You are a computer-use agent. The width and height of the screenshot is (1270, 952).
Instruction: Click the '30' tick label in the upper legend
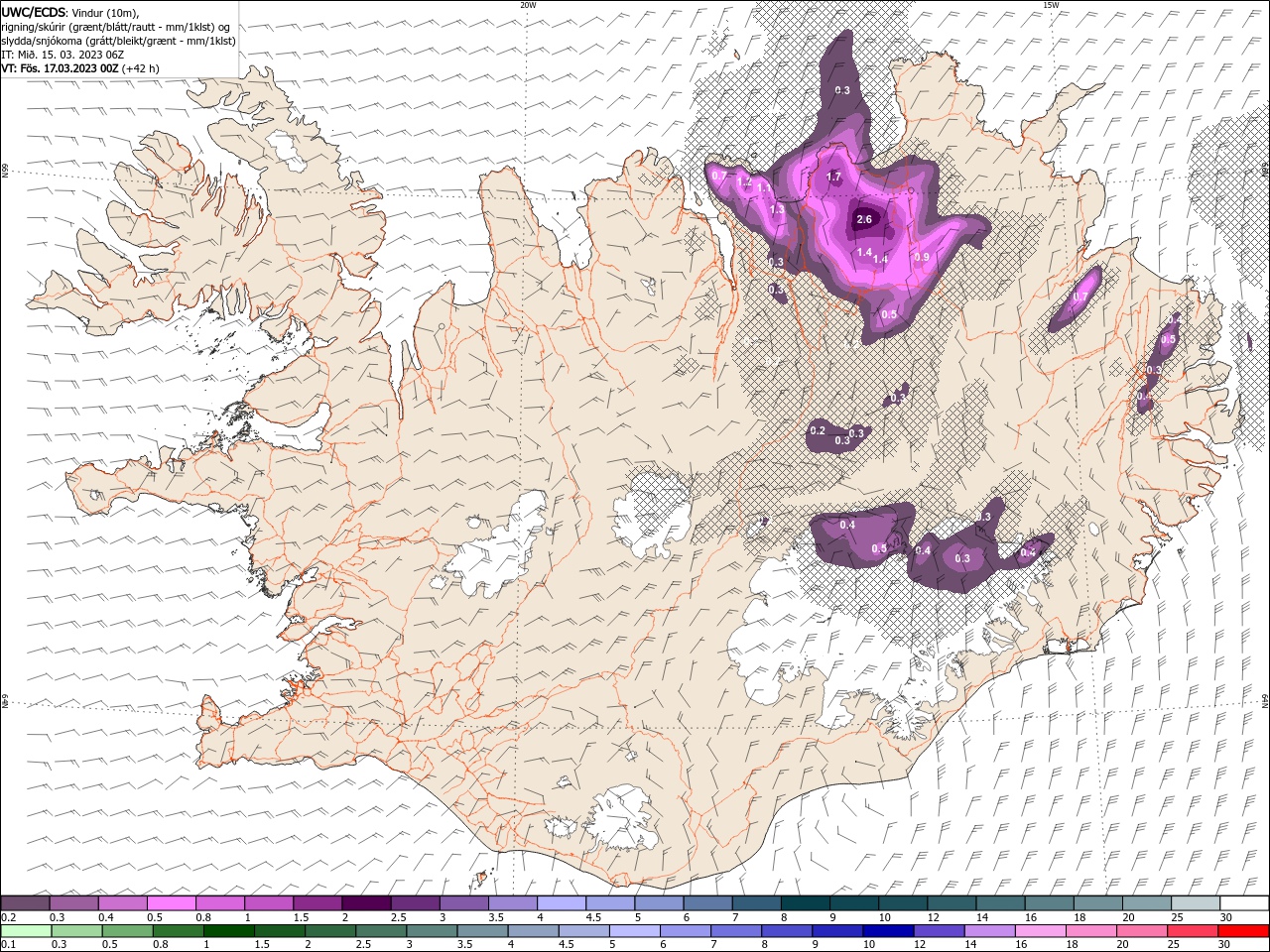pos(1225,917)
